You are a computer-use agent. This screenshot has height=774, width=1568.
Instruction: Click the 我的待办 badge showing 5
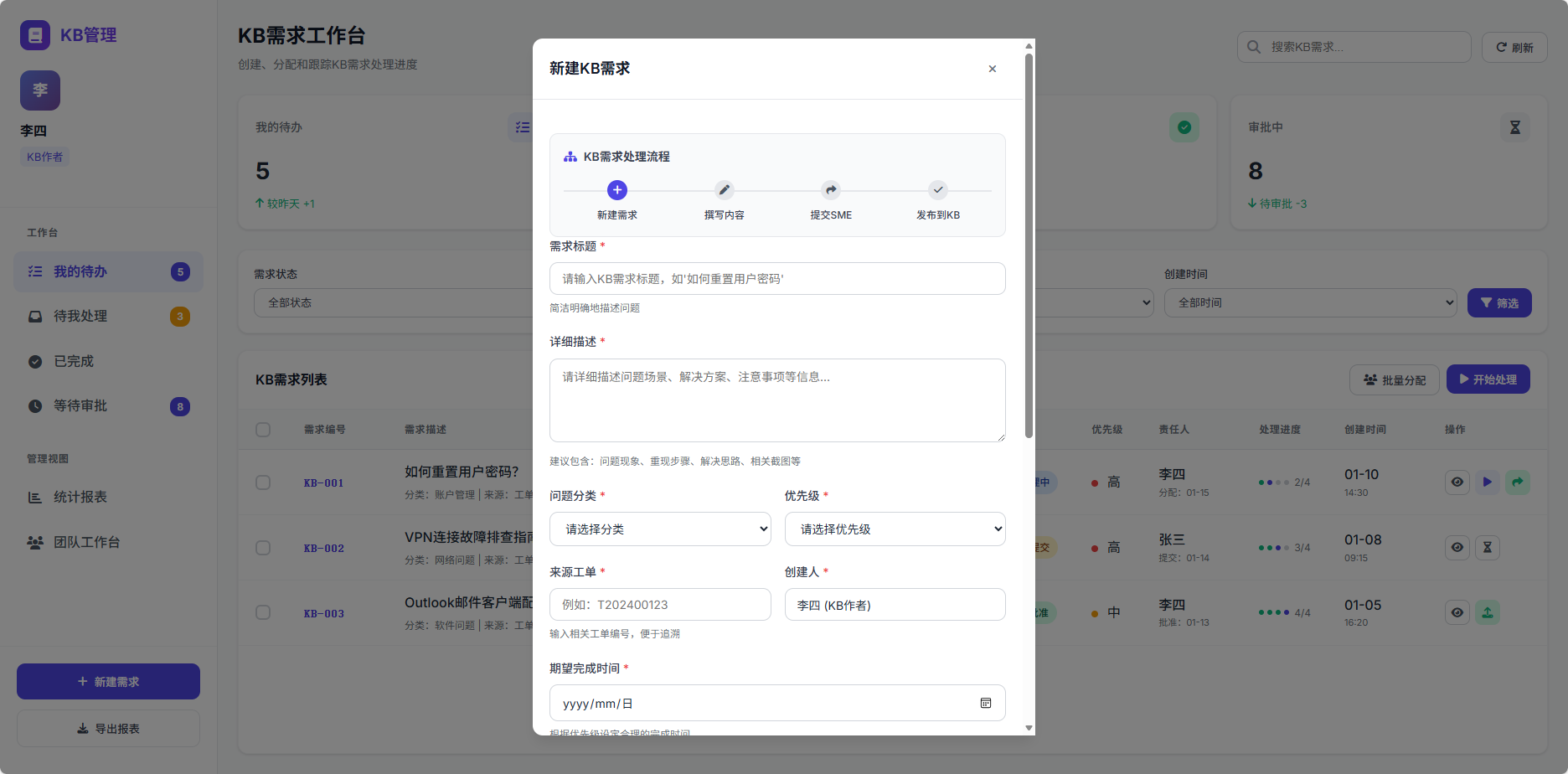(180, 271)
